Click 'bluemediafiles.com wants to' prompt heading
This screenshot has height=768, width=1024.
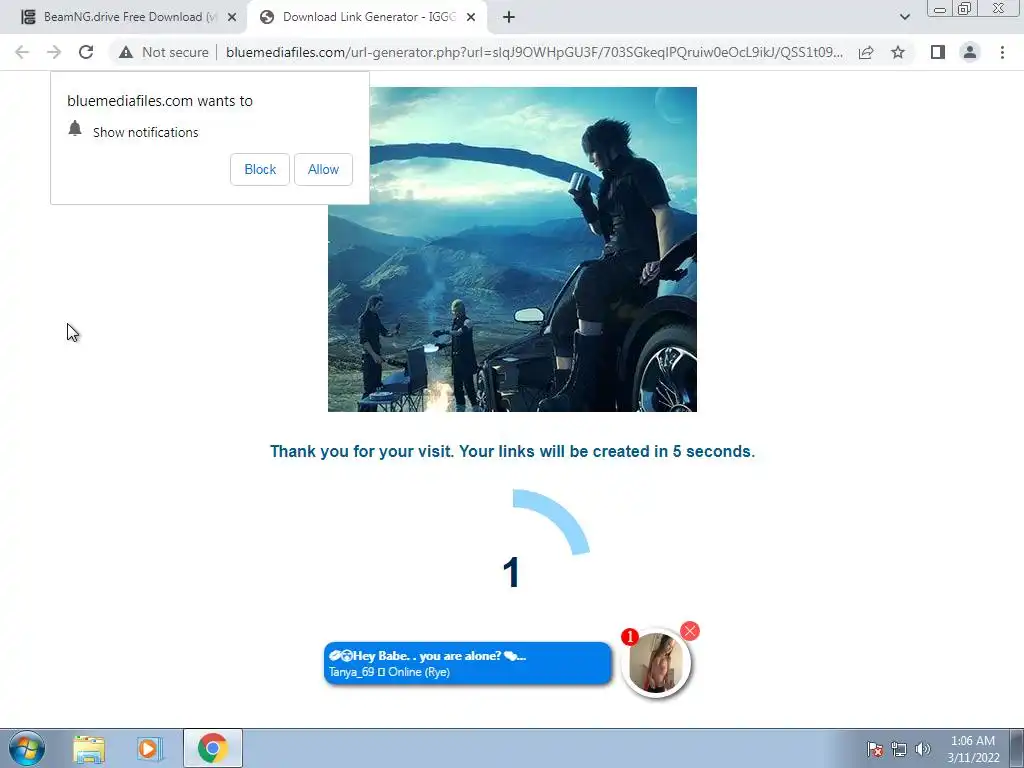(160, 101)
